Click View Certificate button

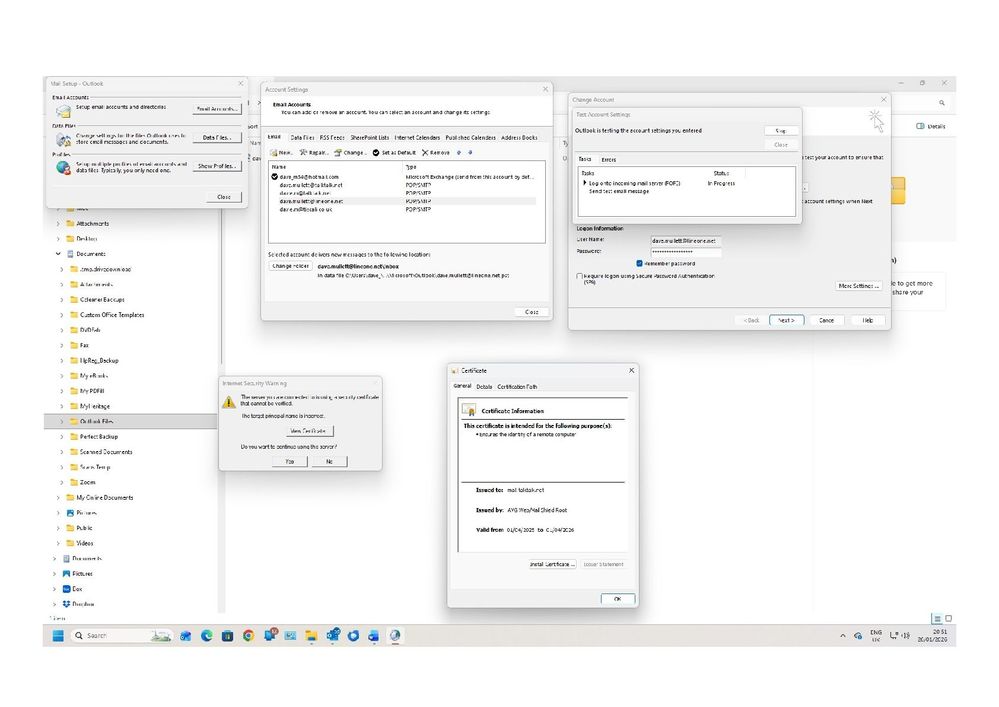pyautogui.click(x=310, y=431)
